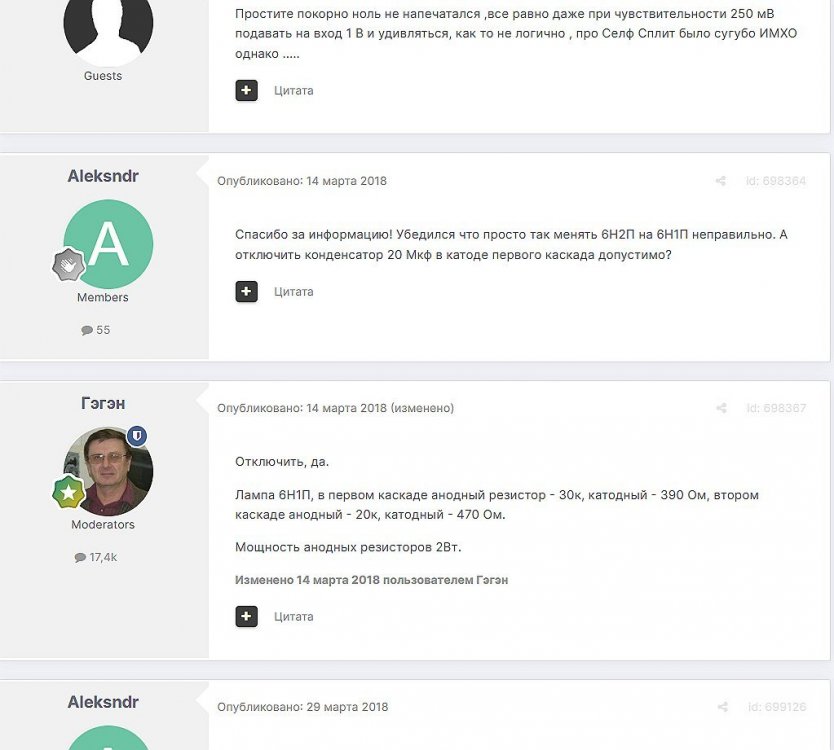Open Гэгэн's 17,4k post count
834x750 pixels.
tap(96, 557)
